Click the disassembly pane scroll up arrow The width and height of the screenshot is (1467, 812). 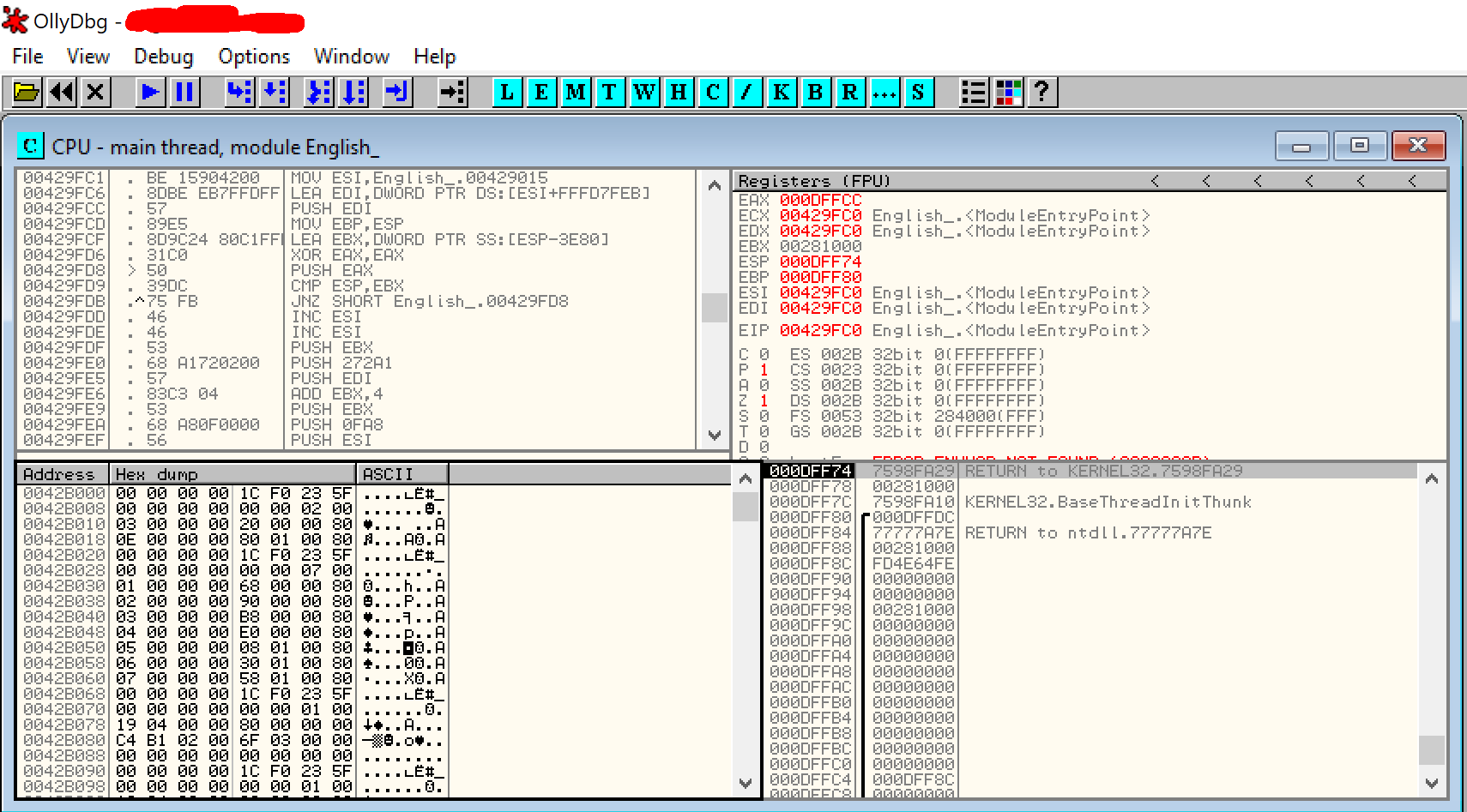click(714, 184)
